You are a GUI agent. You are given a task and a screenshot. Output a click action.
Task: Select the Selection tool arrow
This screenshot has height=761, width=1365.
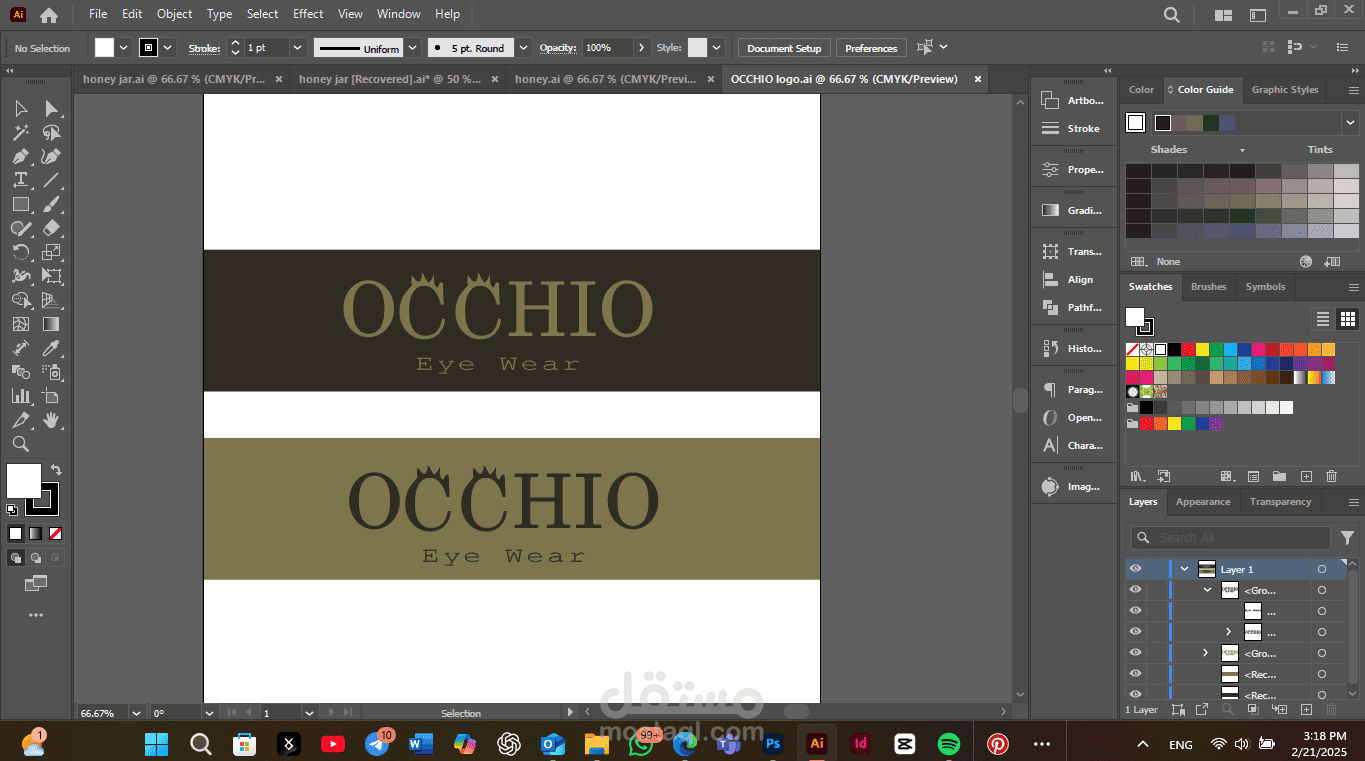[20, 108]
